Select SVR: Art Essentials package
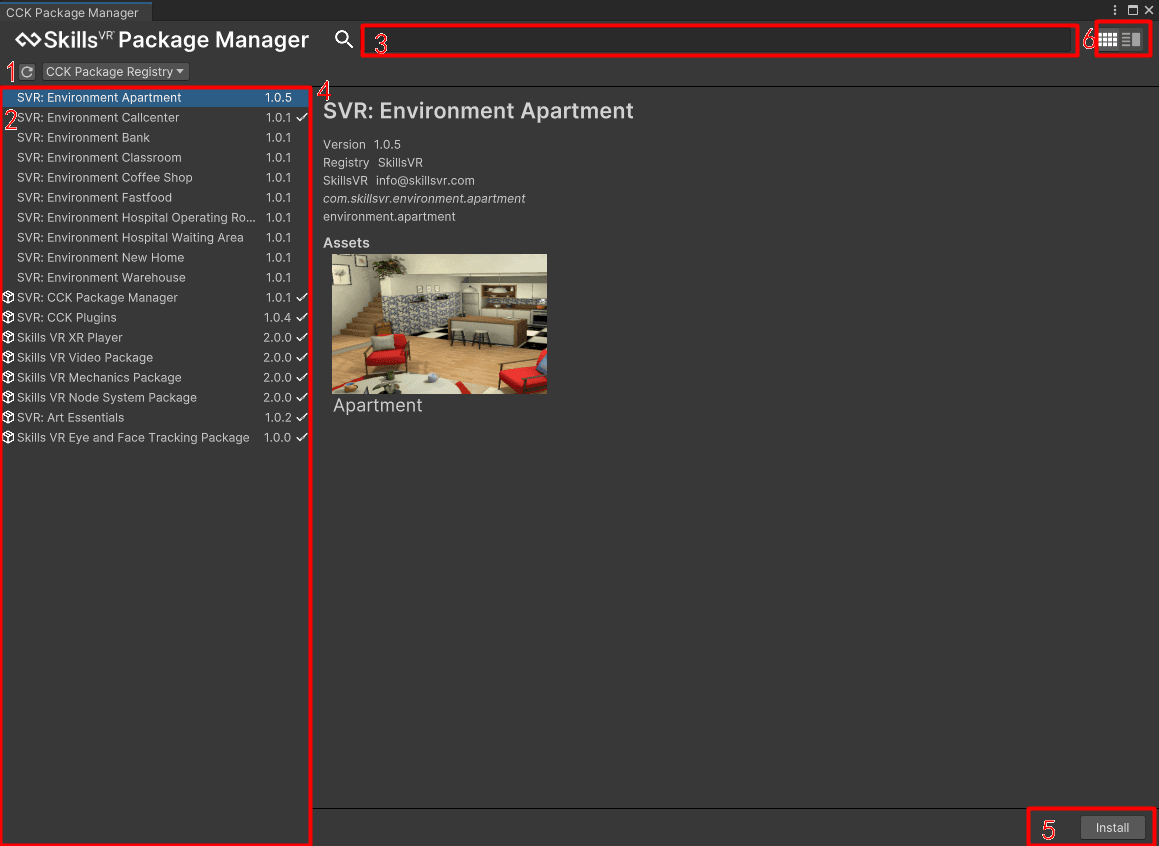Viewport: 1159px width, 846px height. tap(154, 417)
